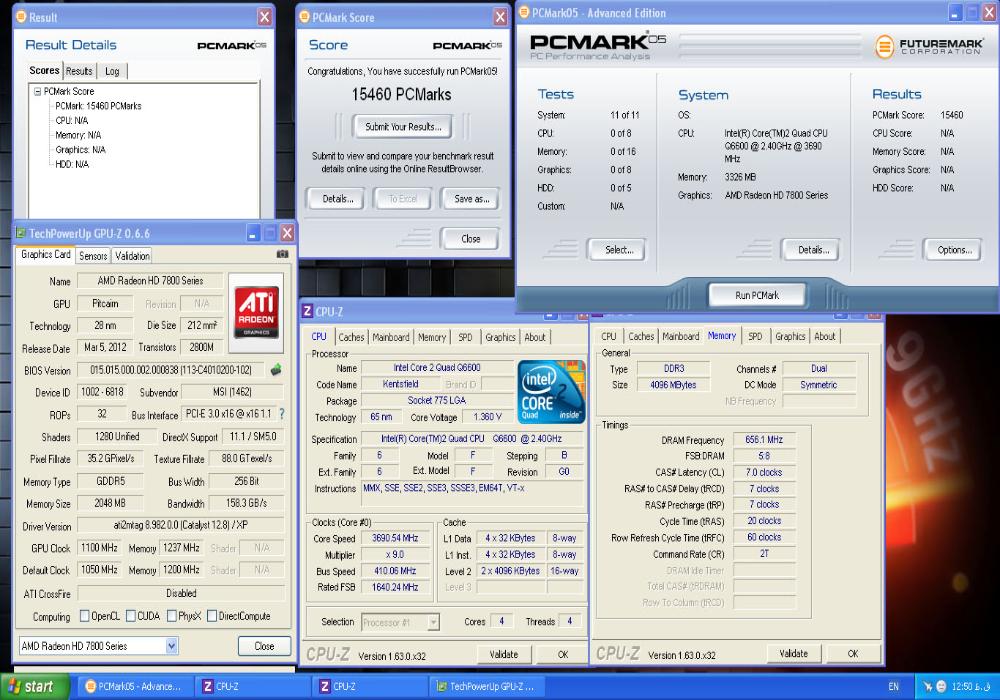Click the GPU-Z screenshot camera icon
Screen dimensions: 1000x700
(x=282, y=254)
